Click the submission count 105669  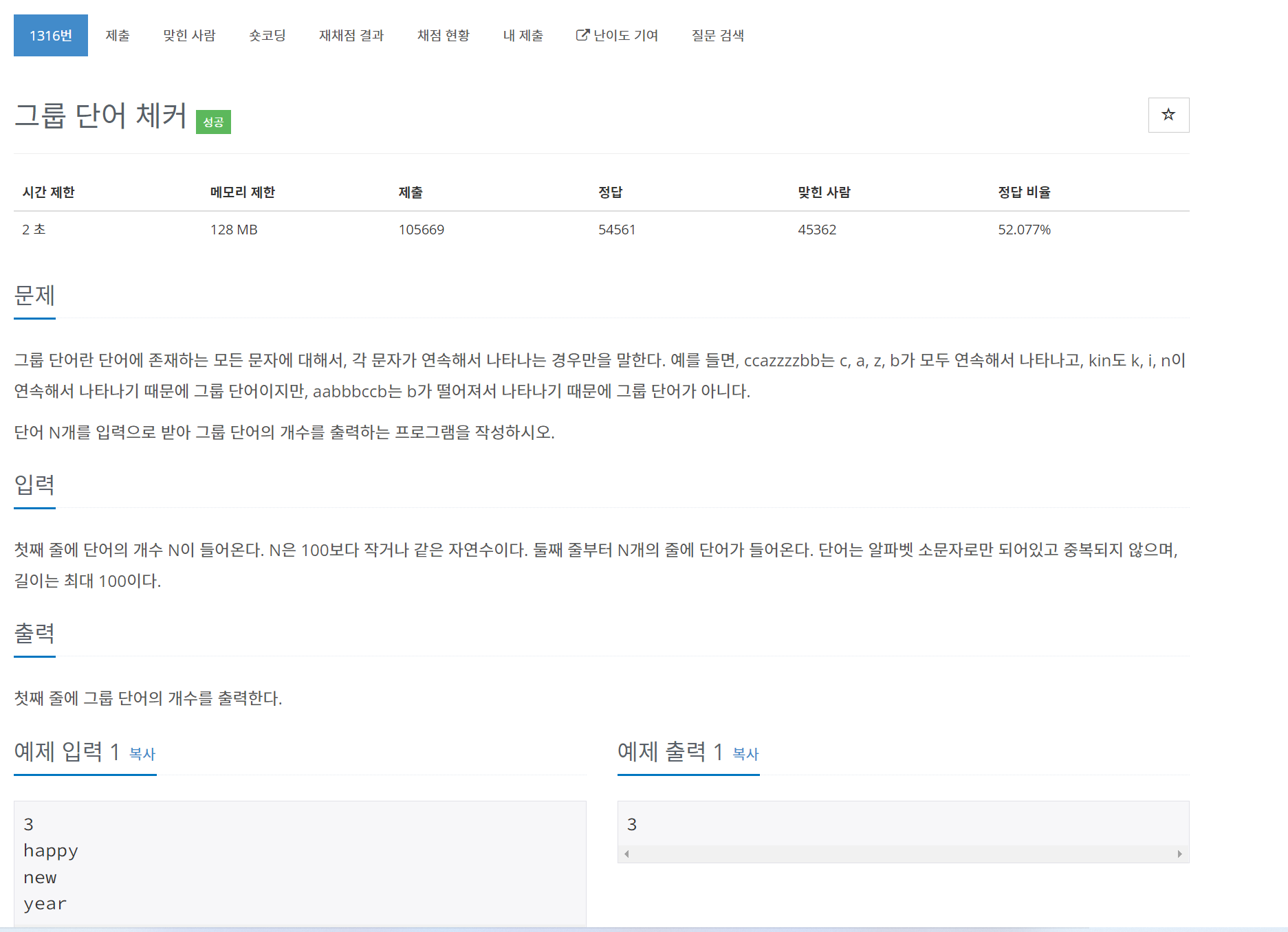coord(422,230)
